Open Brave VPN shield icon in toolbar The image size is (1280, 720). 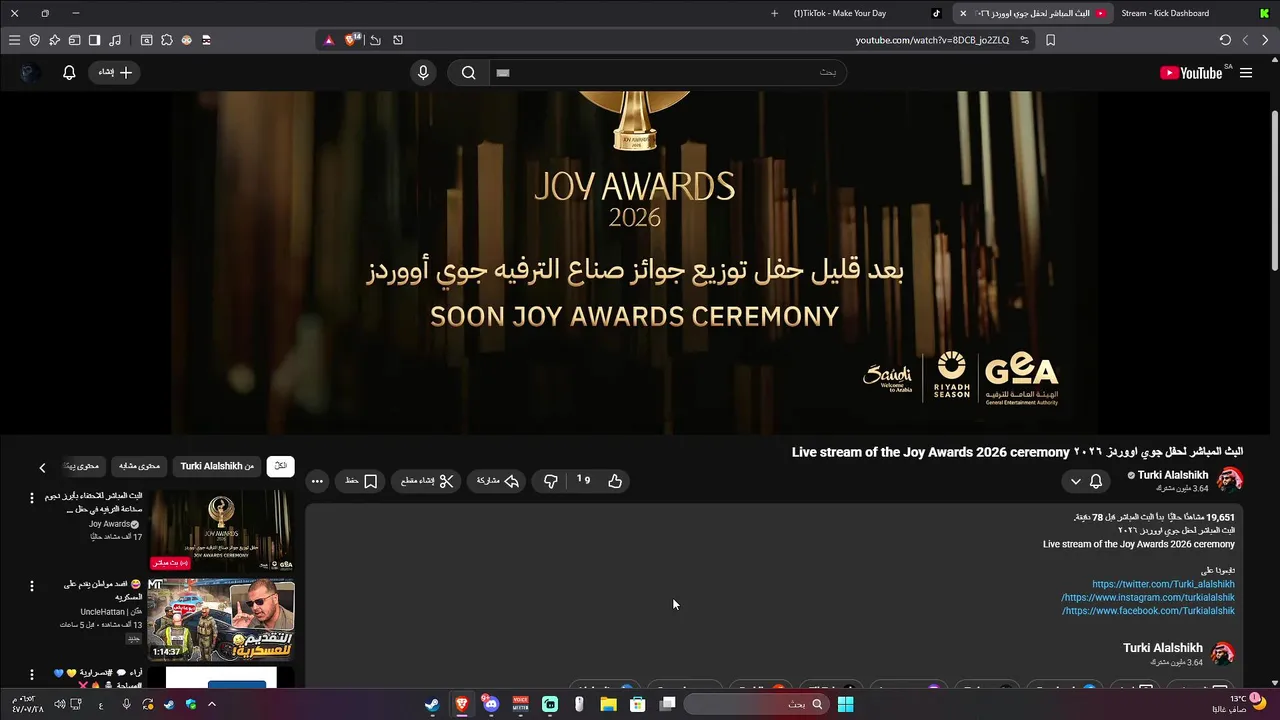(34, 40)
